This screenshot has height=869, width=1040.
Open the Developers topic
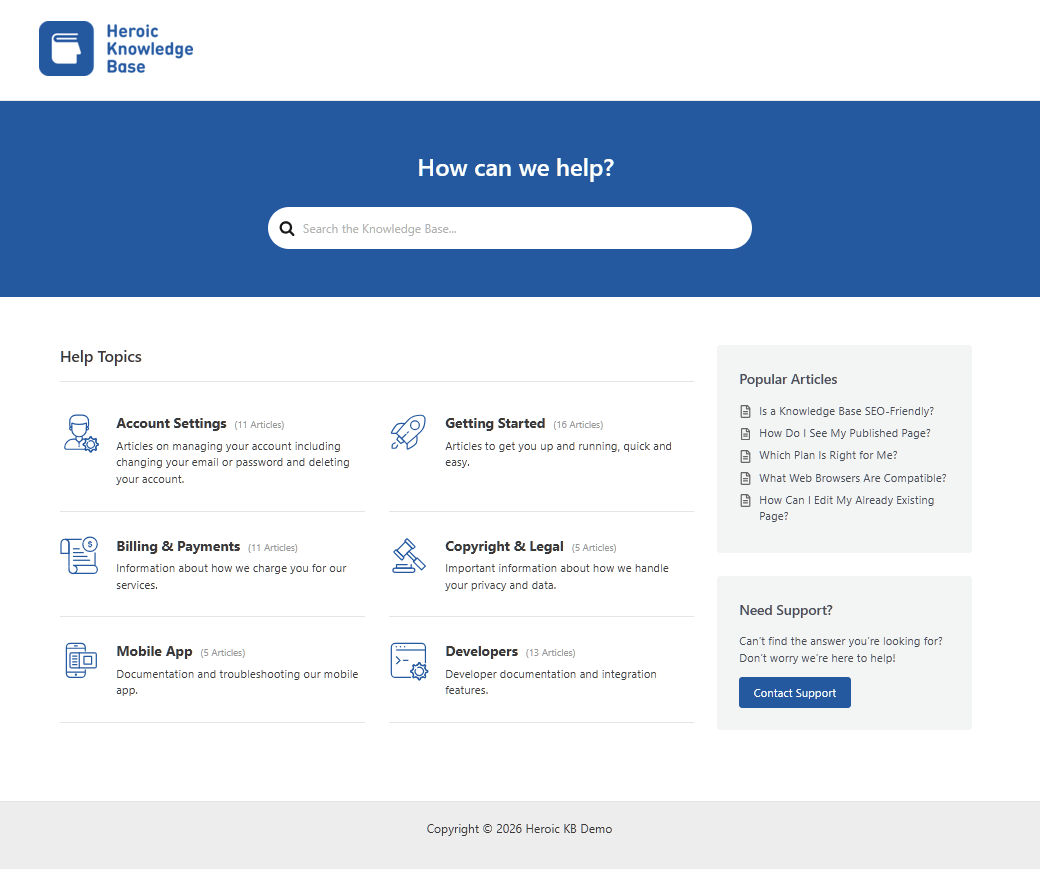point(482,651)
